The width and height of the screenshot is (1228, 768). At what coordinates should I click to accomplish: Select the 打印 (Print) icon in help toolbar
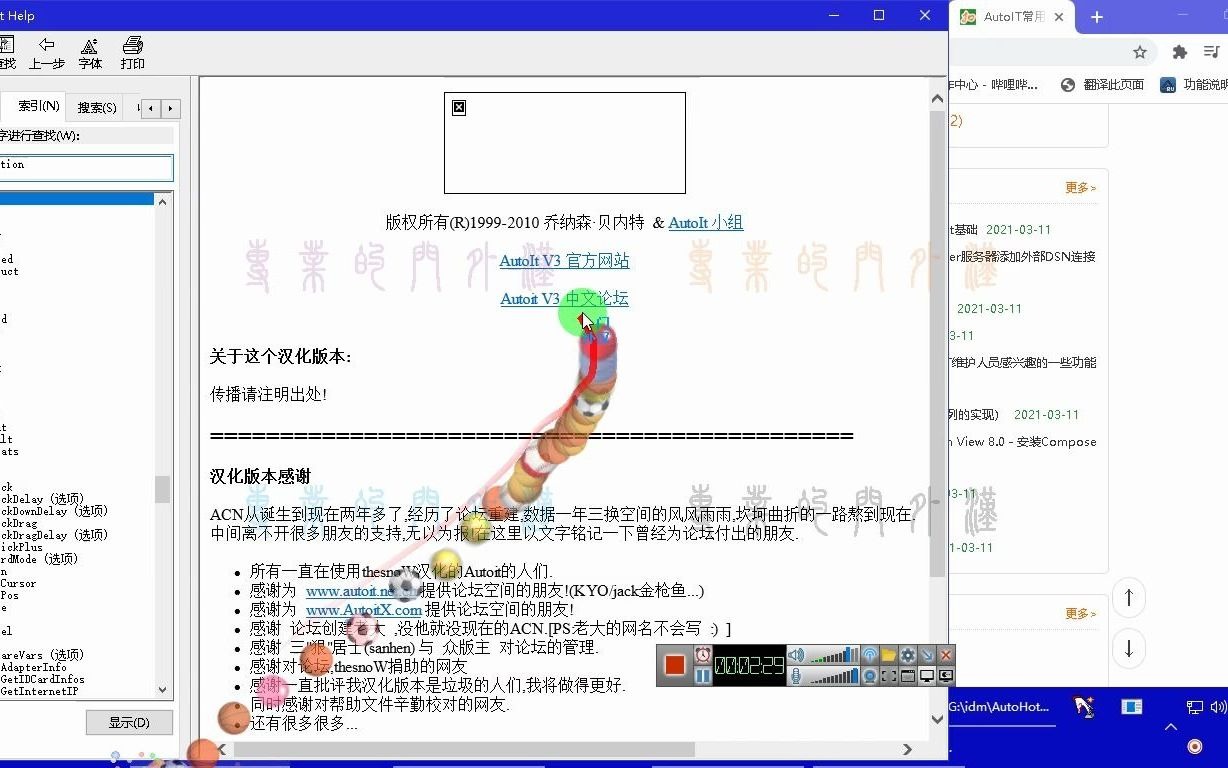point(131,50)
